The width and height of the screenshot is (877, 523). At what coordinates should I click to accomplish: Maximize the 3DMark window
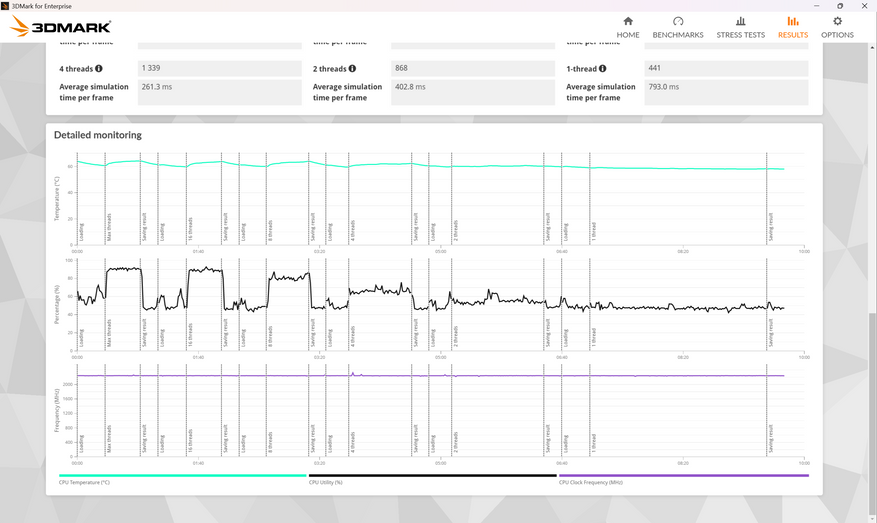pos(840,6)
